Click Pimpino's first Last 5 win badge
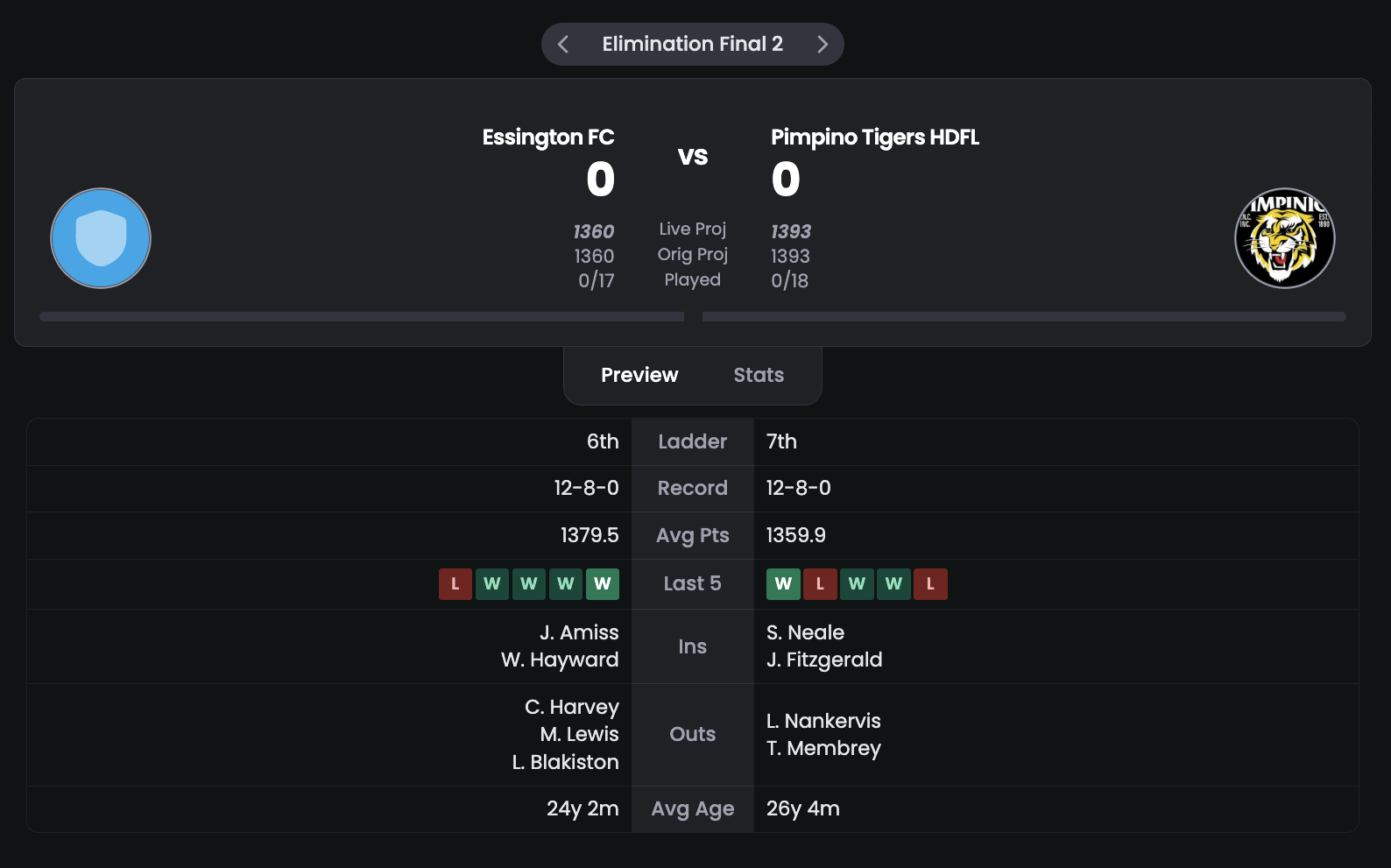Image resolution: width=1391 pixels, height=868 pixels. tap(783, 584)
